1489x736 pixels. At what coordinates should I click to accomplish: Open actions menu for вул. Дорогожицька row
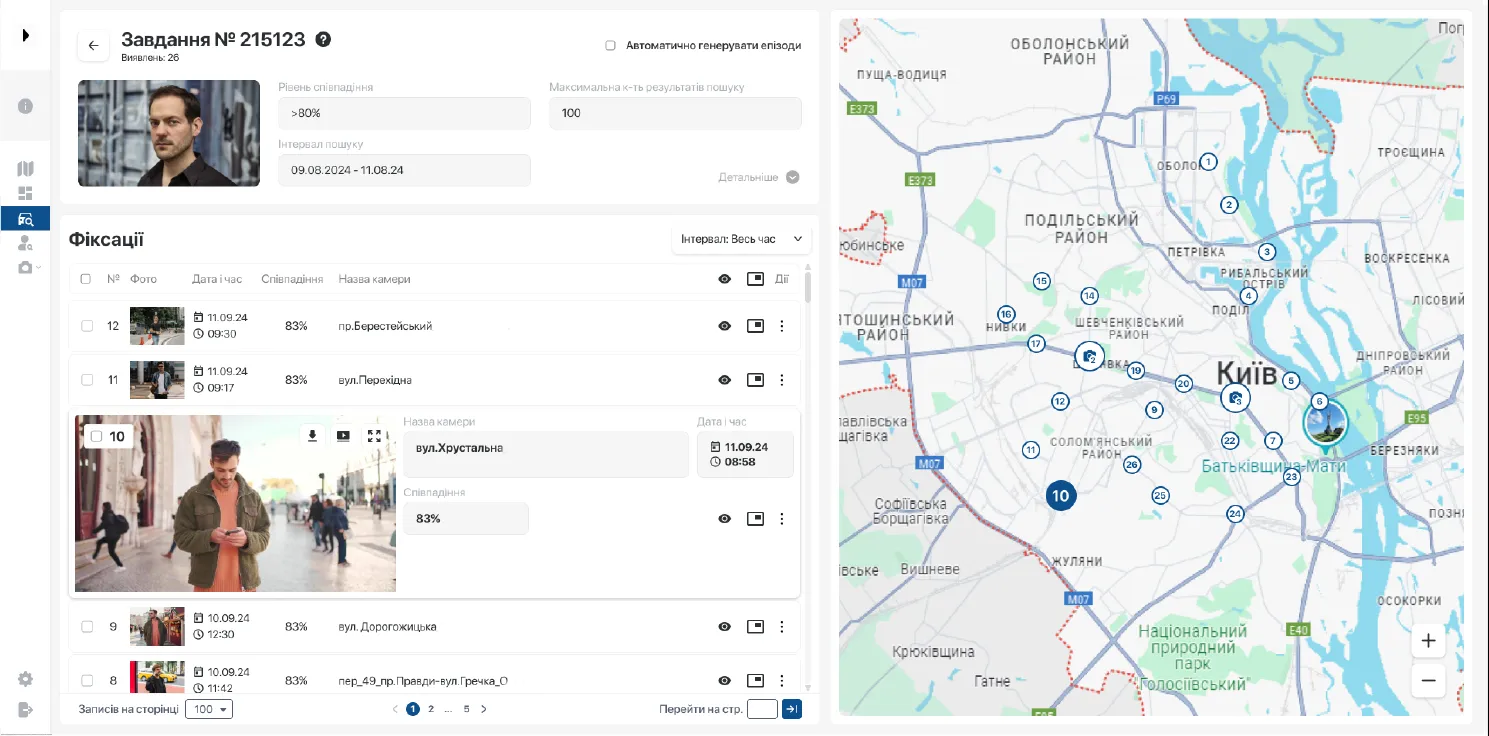pyautogui.click(x=782, y=627)
